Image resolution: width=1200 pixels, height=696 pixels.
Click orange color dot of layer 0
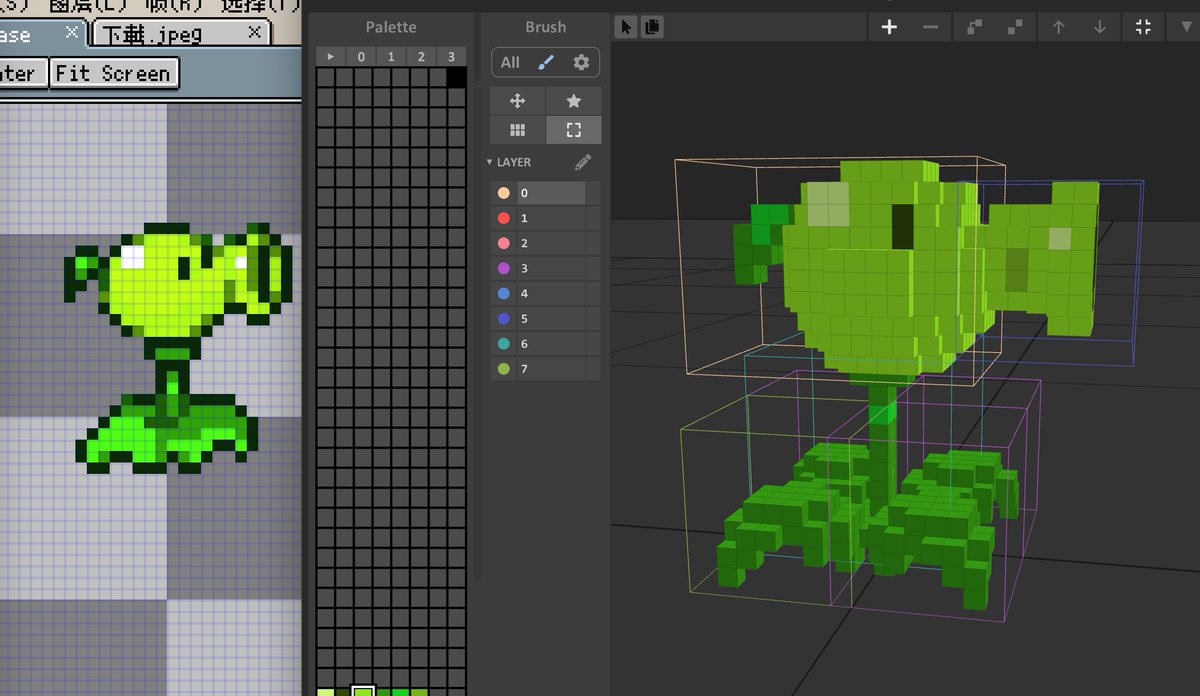503,193
